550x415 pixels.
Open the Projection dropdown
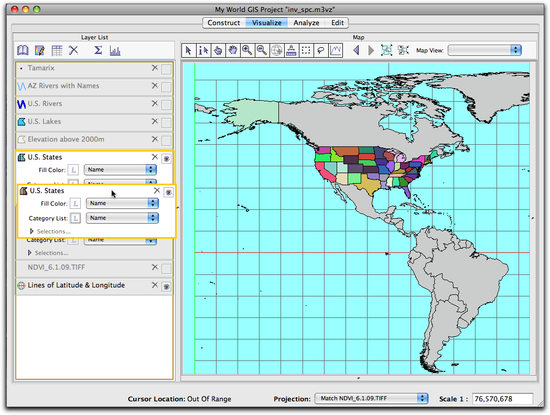(x=371, y=399)
